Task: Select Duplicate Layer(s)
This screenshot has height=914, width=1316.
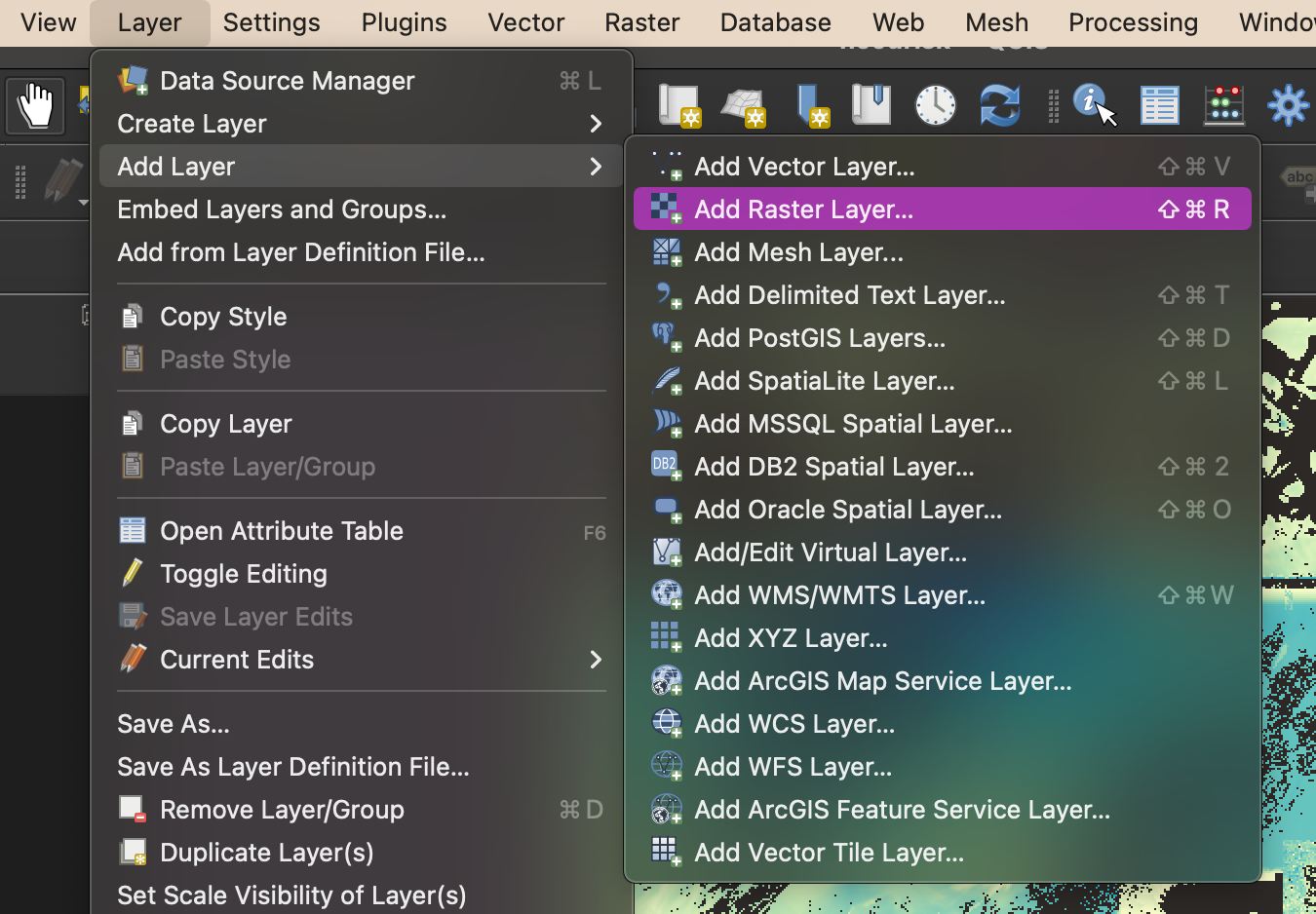Action: tap(361, 853)
